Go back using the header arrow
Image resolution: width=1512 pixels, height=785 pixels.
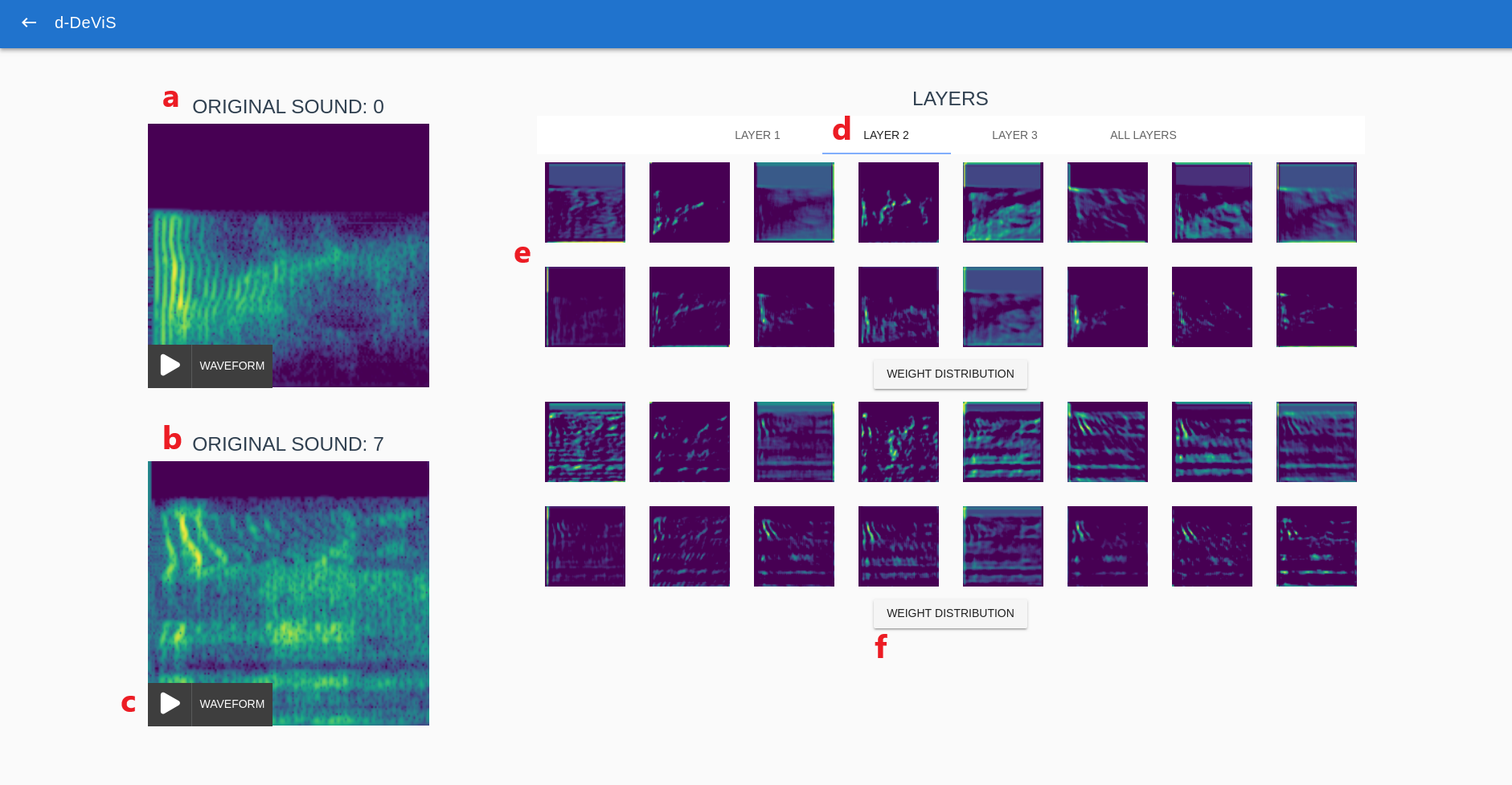[29, 22]
